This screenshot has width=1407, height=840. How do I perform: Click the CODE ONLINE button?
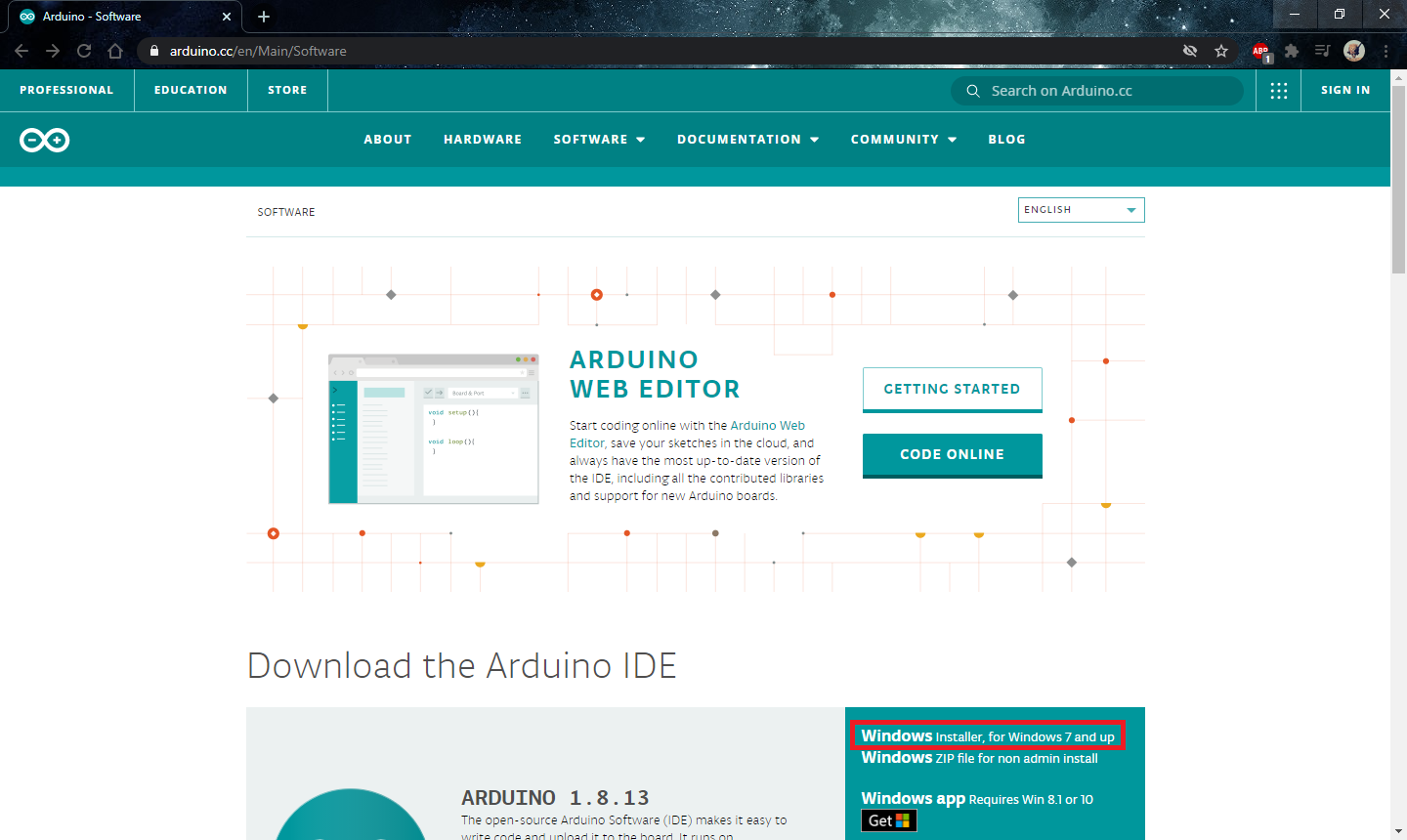[952, 455]
